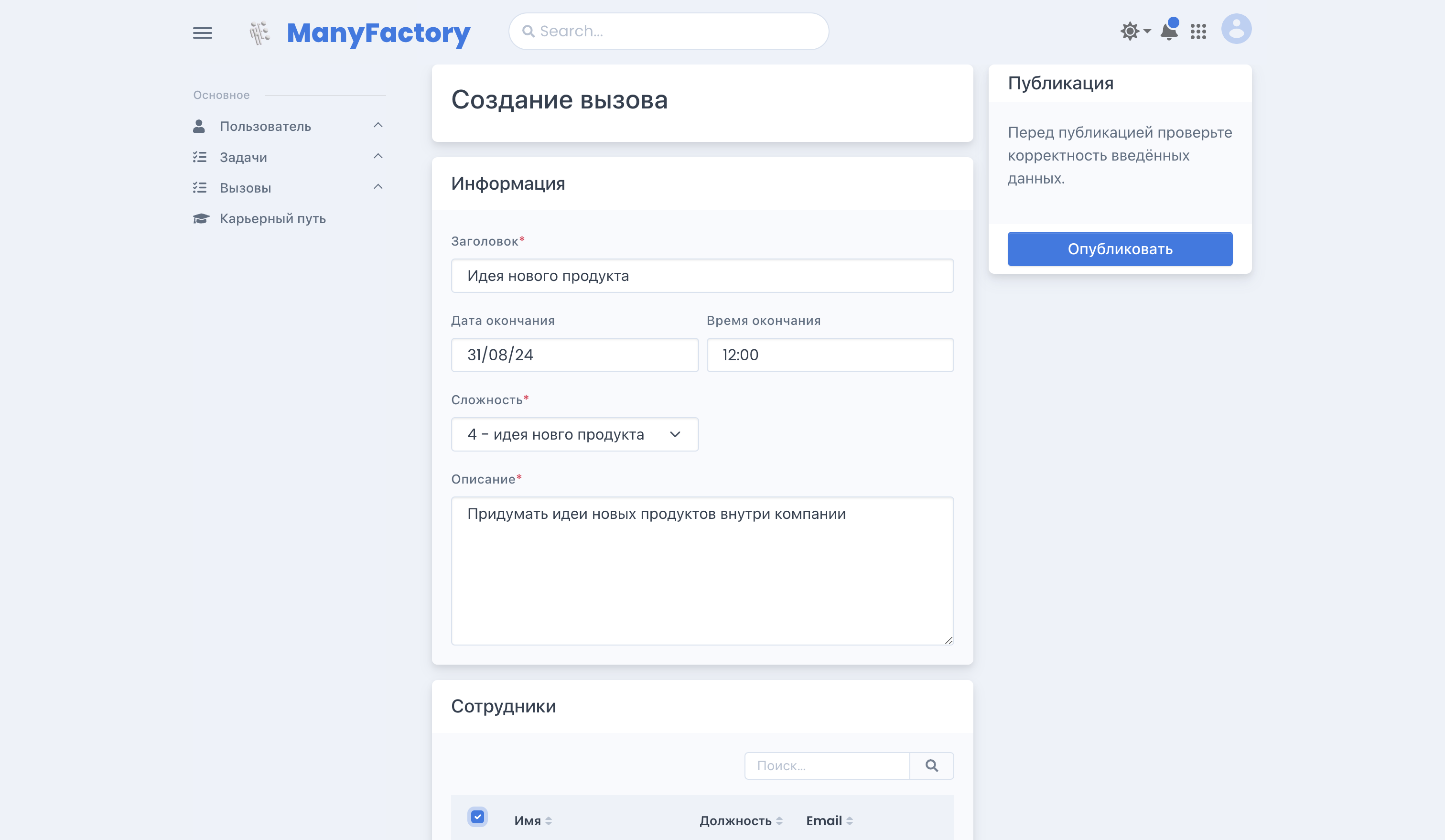Open the theme switcher sun icon
1445x840 pixels.
tap(1130, 31)
